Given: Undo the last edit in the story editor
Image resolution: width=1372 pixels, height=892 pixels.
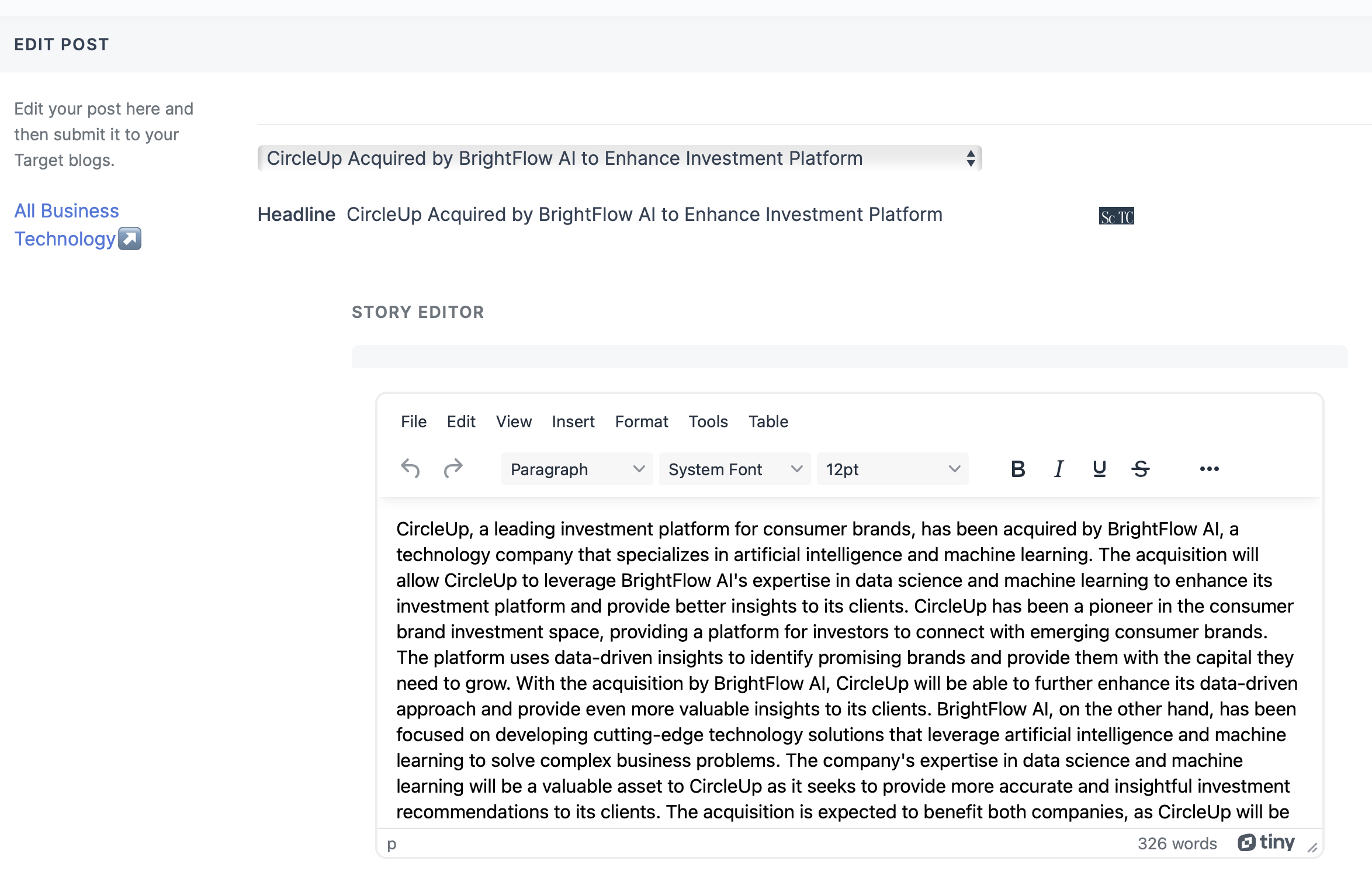Looking at the screenshot, I should (x=410, y=469).
